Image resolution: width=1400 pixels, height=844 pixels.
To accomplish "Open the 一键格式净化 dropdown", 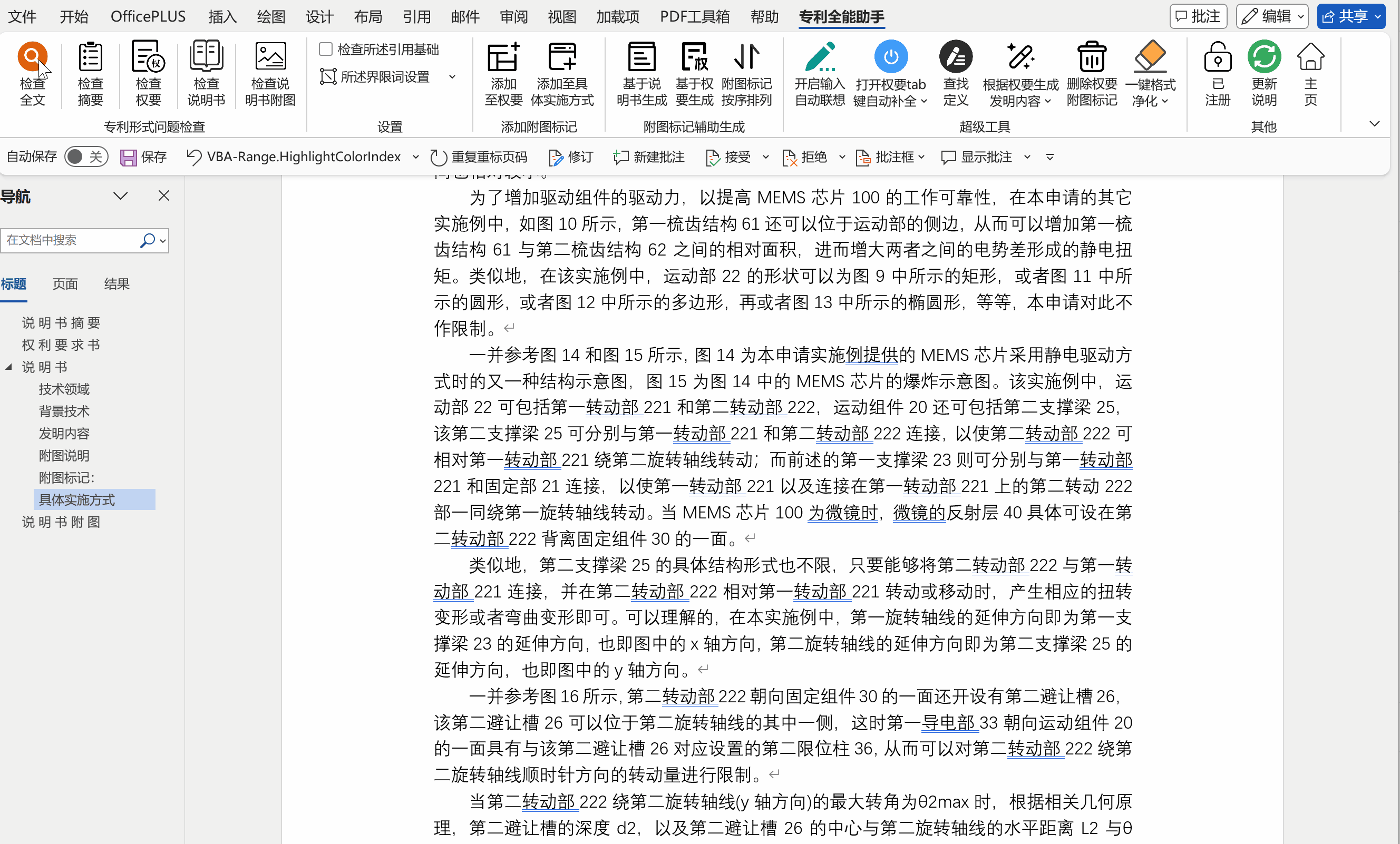I will coord(1165,101).
